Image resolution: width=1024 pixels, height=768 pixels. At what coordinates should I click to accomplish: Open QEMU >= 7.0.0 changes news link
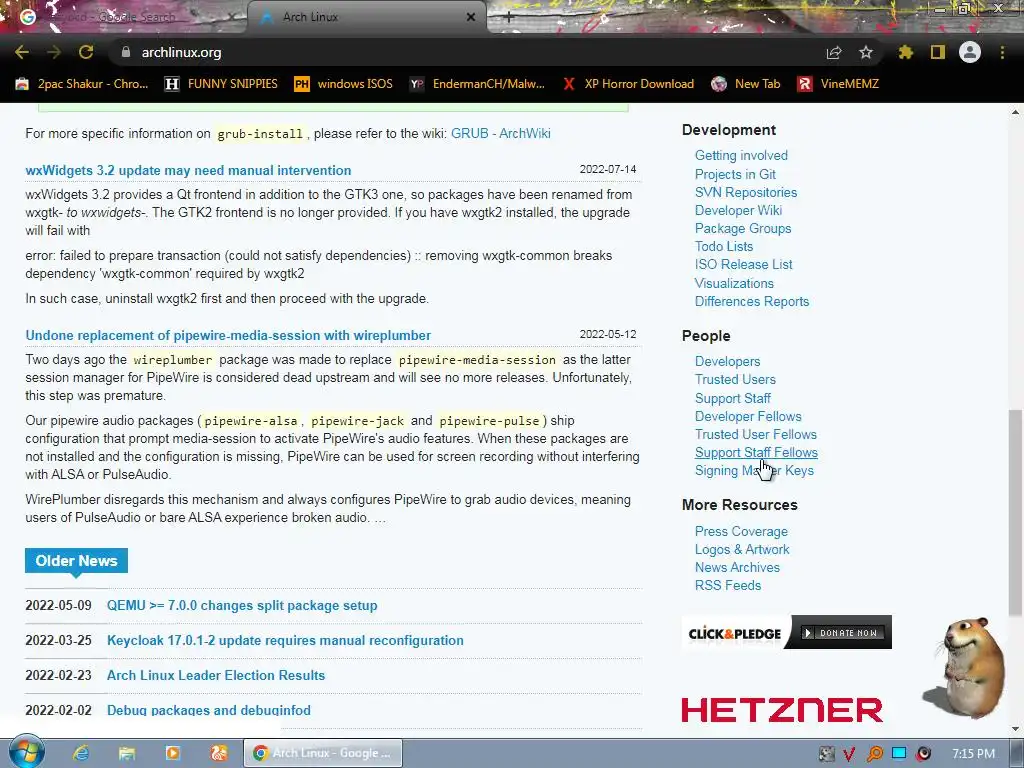tap(242, 605)
